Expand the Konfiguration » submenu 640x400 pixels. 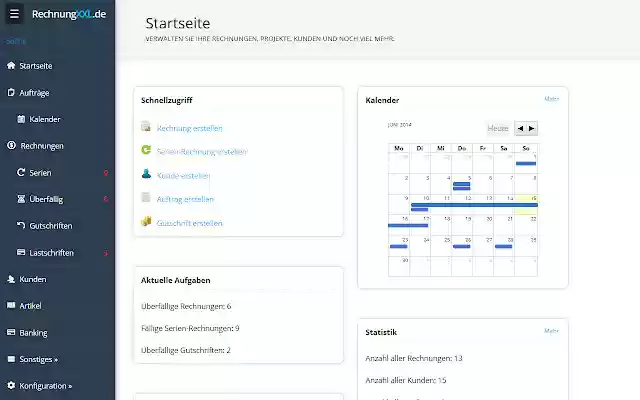(x=46, y=386)
